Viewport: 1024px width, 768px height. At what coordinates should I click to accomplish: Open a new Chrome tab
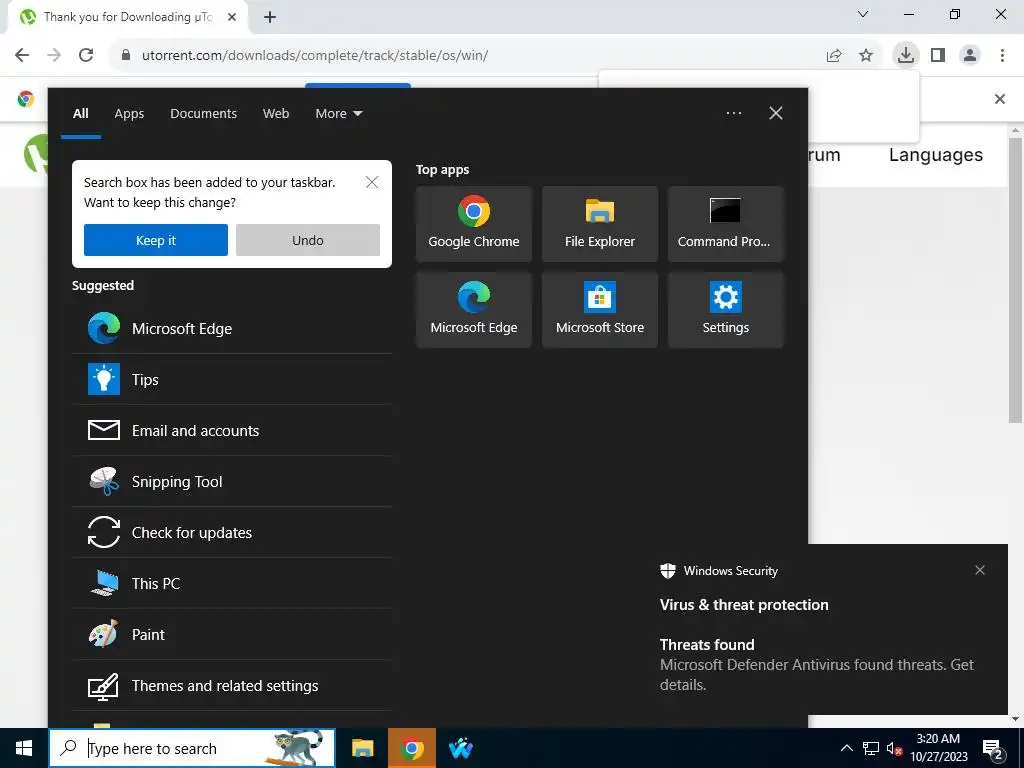point(270,17)
